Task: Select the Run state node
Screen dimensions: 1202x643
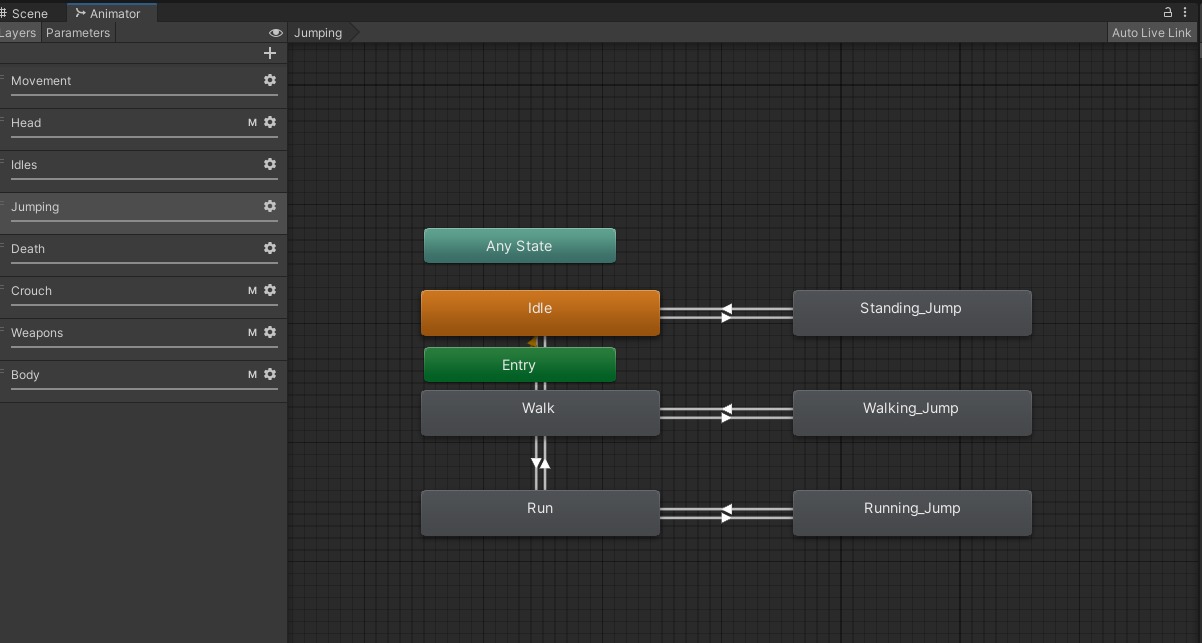Action: (x=540, y=513)
